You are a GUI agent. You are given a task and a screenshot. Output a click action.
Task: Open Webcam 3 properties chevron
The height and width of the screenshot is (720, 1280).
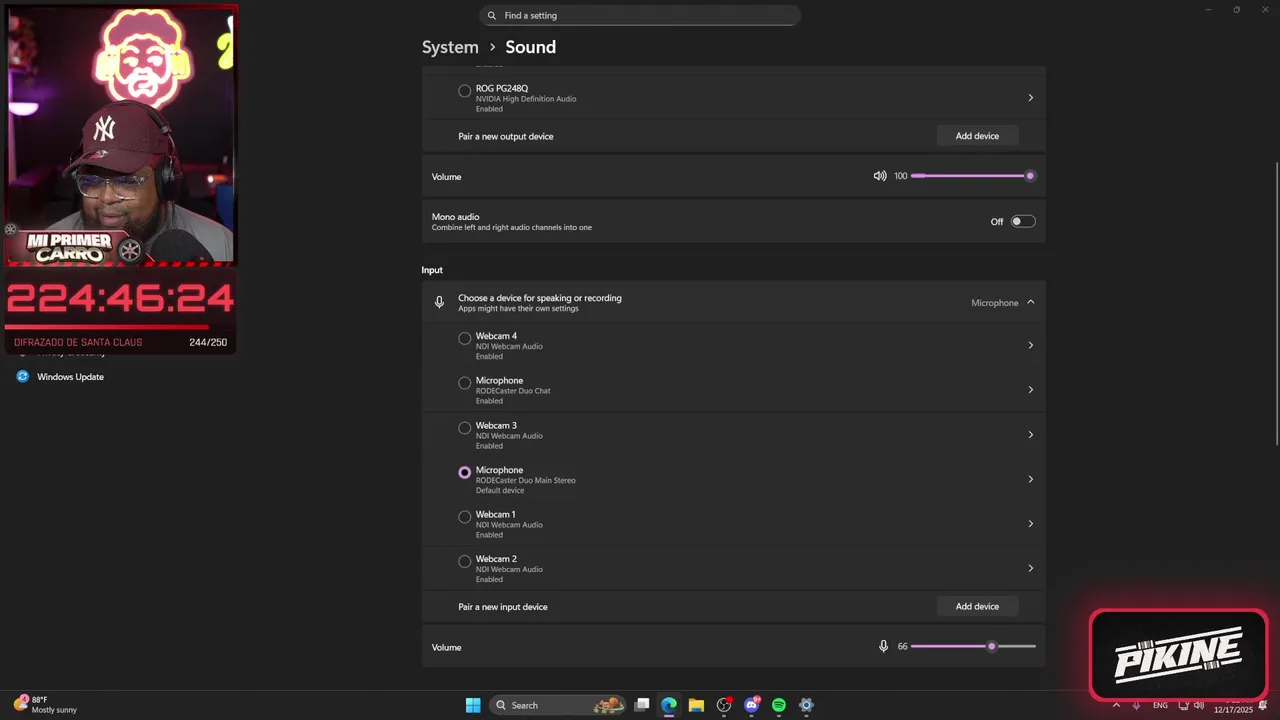(1030, 435)
